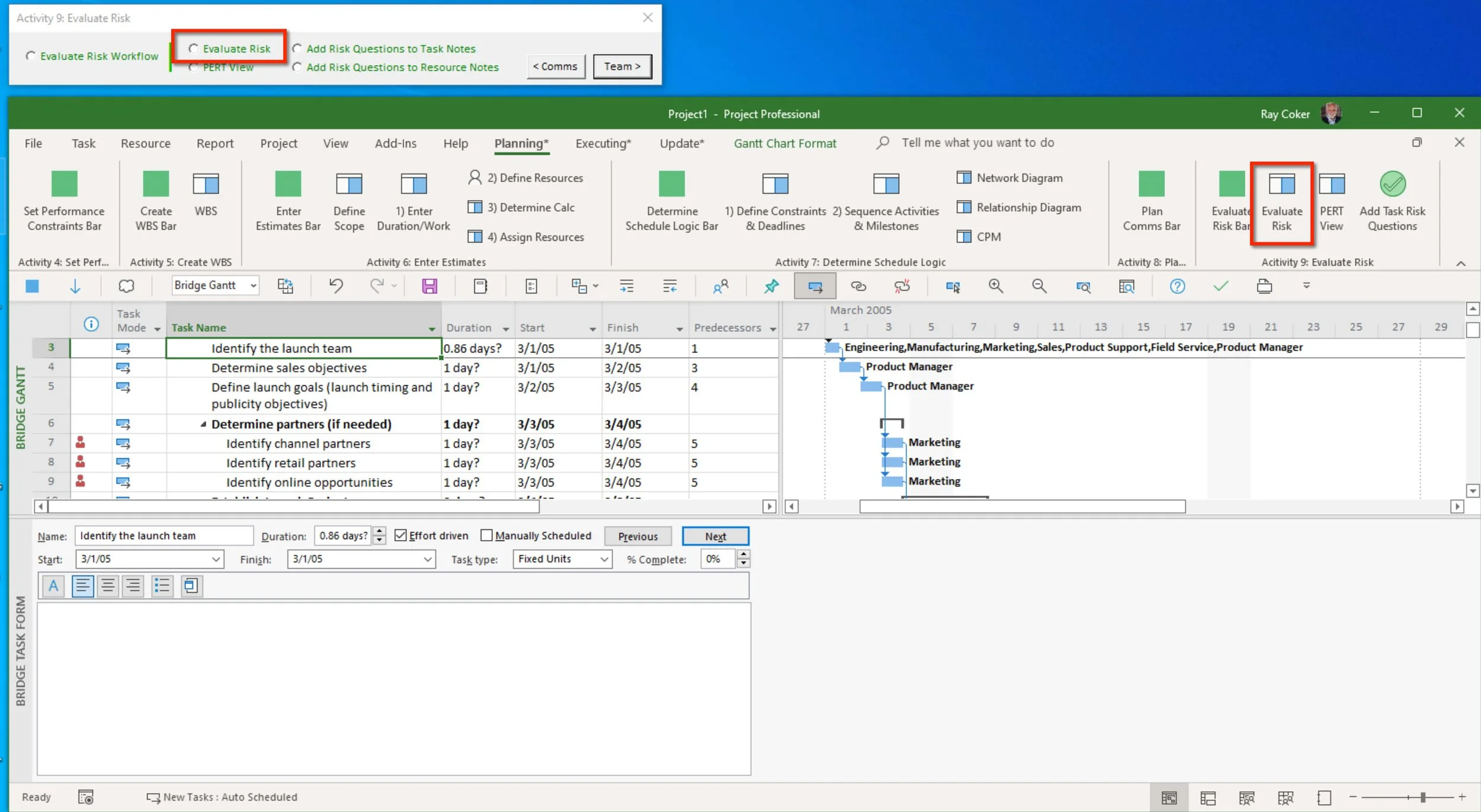Open the Resource ribbon tab
This screenshot has height=812, width=1481.
click(145, 143)
